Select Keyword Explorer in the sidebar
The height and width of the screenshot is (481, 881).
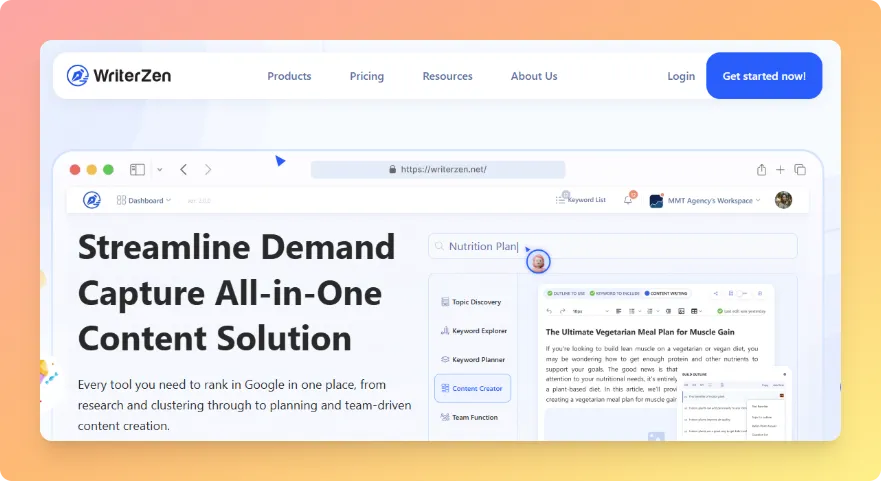(x=474, y=330)
